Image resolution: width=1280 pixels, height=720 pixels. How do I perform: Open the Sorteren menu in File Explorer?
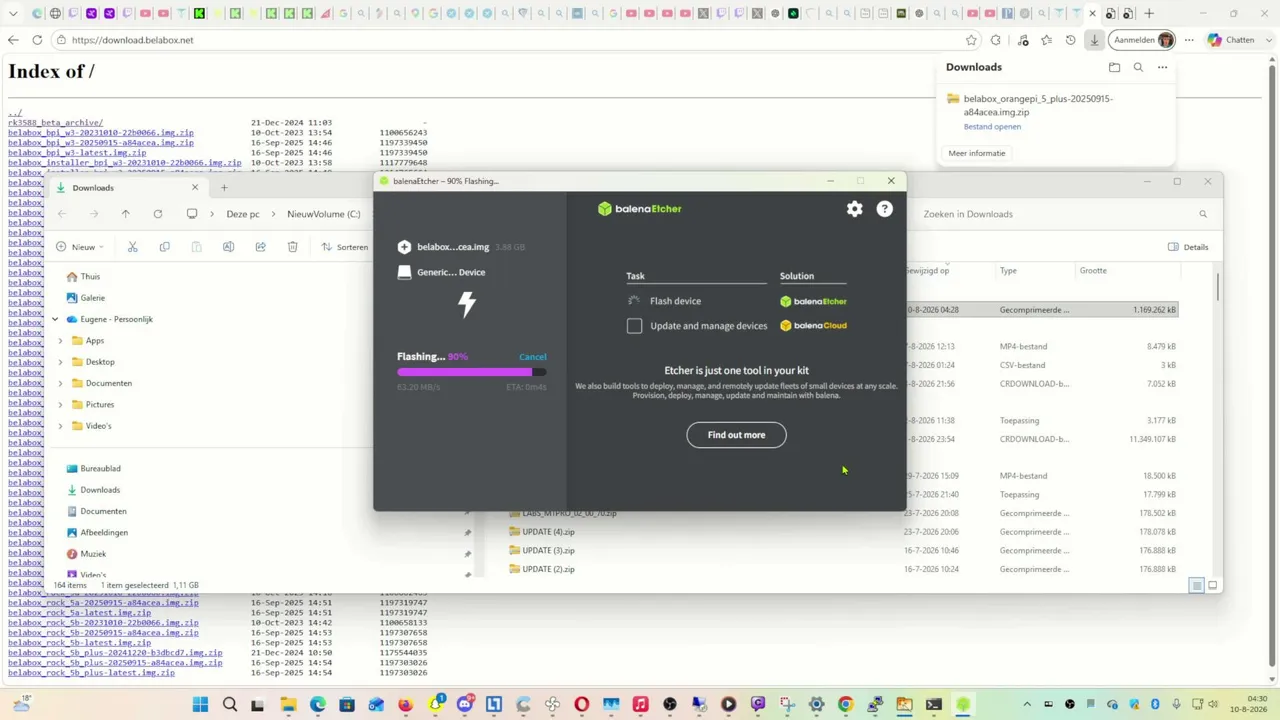(344, 247)
